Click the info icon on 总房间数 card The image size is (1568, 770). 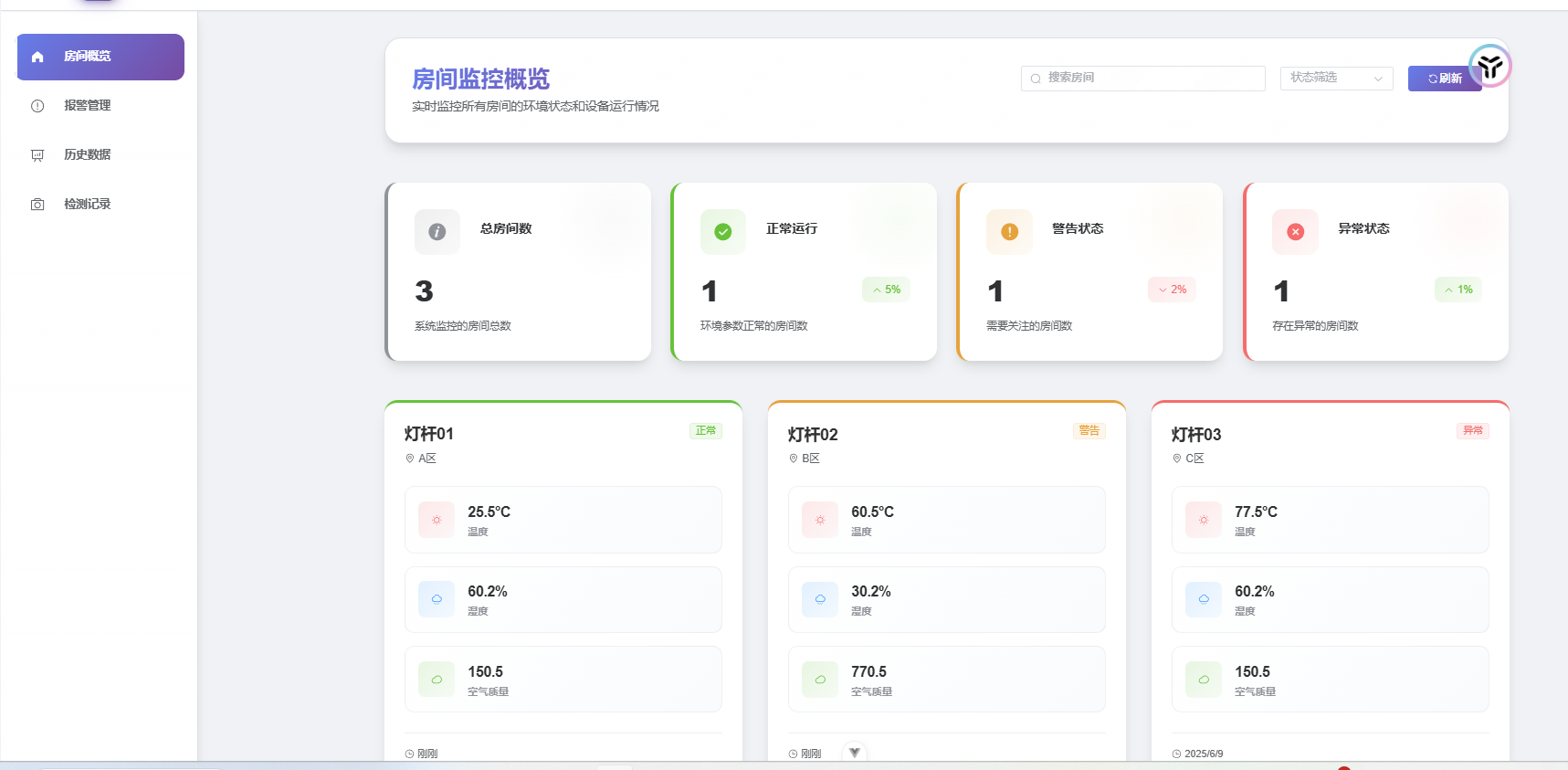437,232
